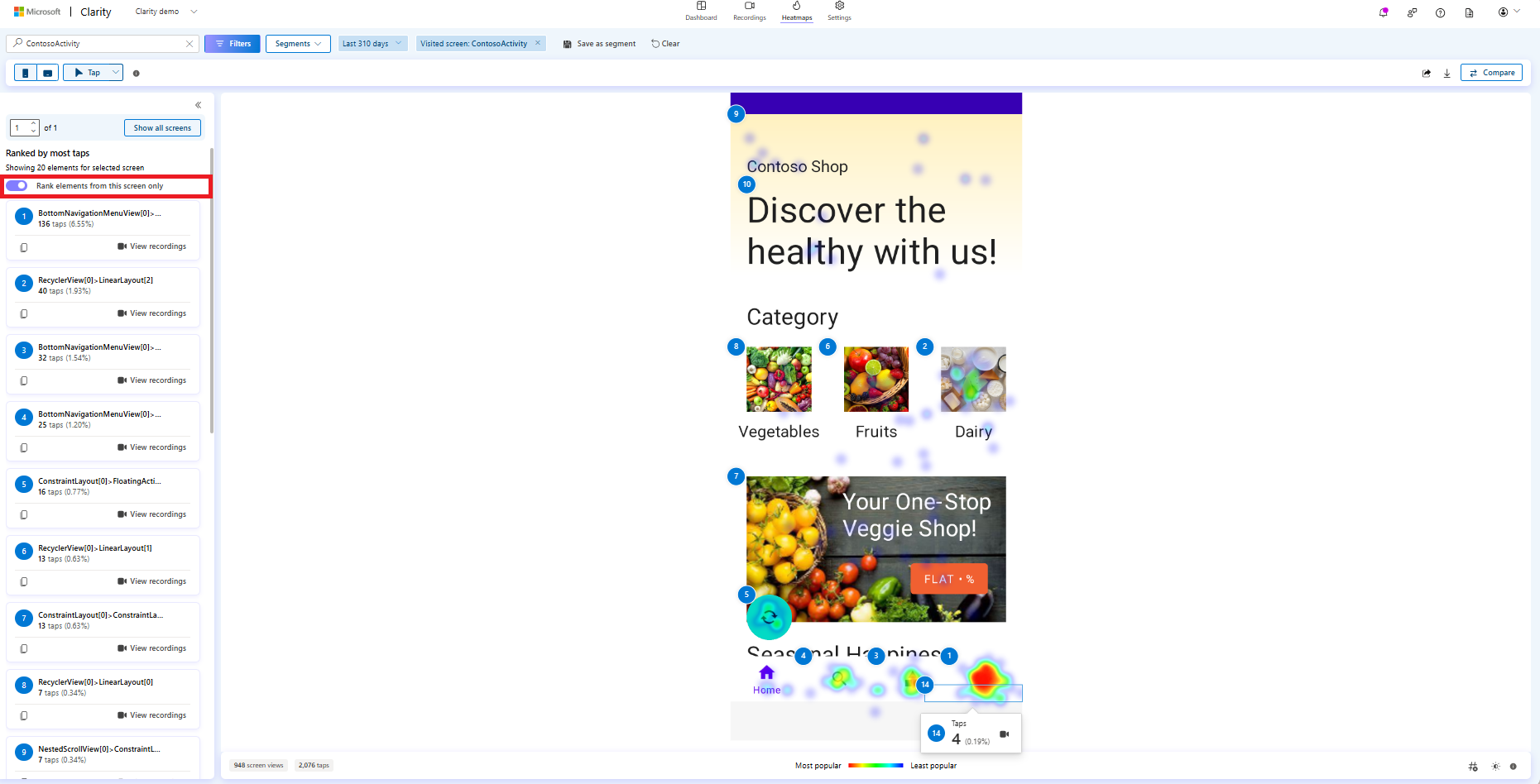Open Compare mode
Screen dimensions: 1540x784
coord(1491,72)
